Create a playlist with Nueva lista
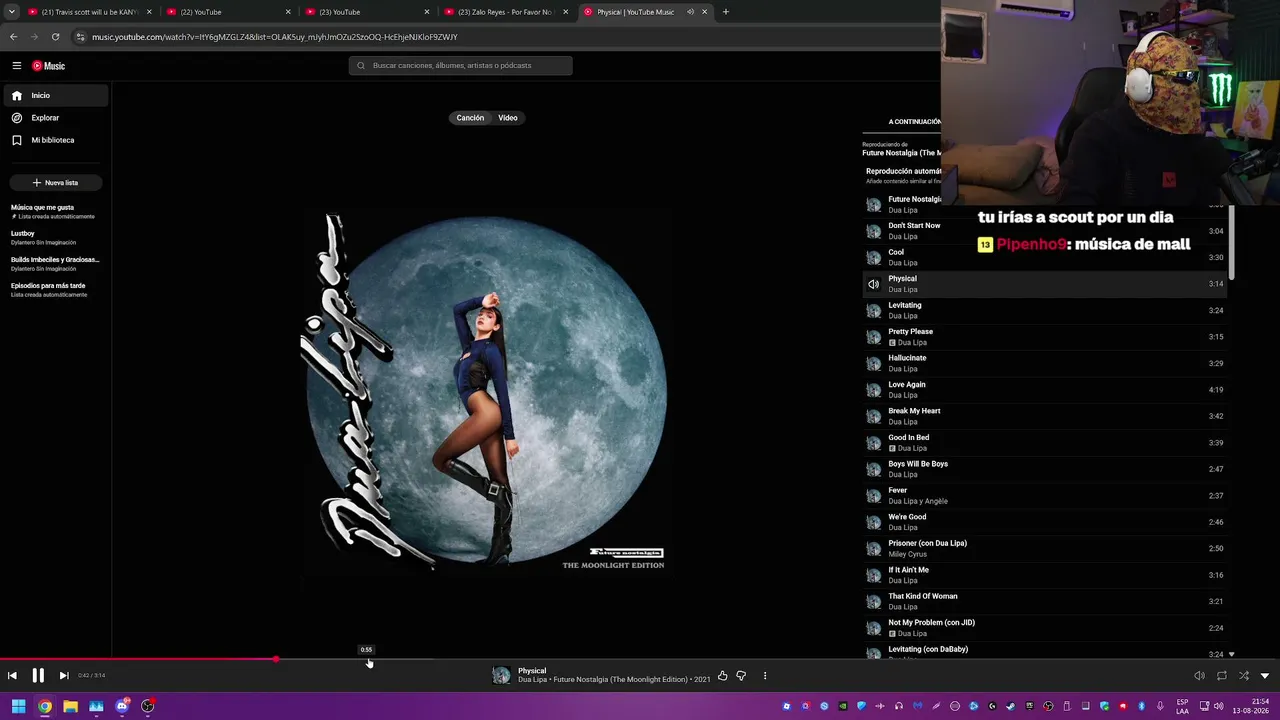This screenshot has height=720, width=1280. (x=56, y=183)
